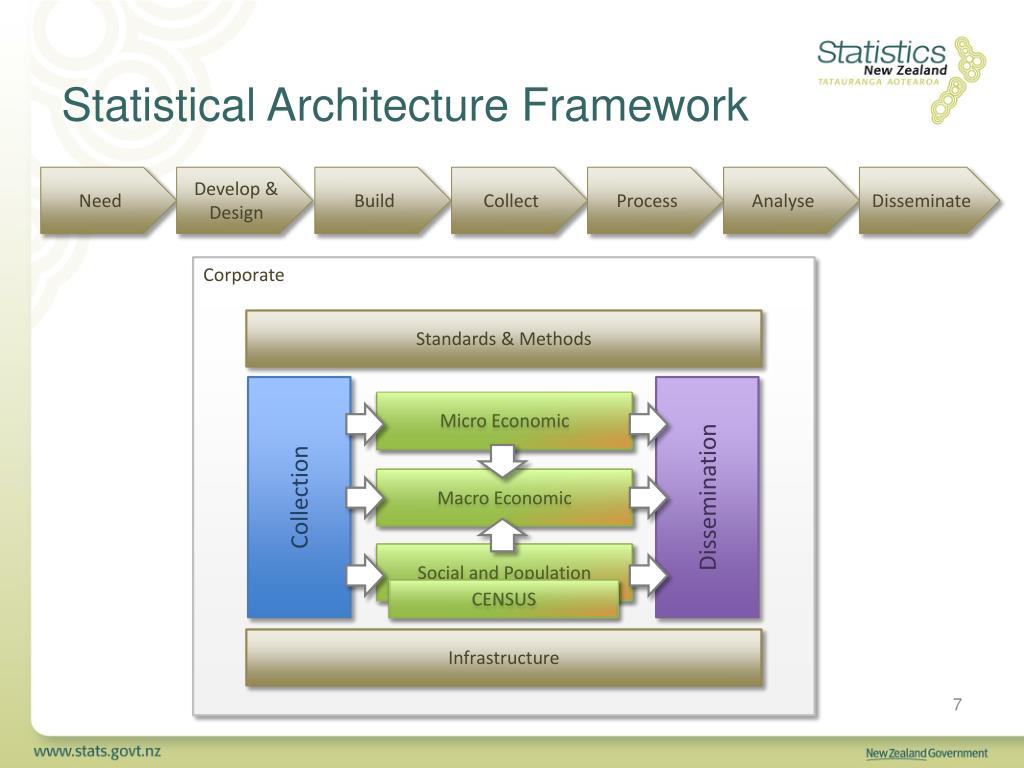
Task: Open the www.stats.govt.nz link
Action: (97, 751)
